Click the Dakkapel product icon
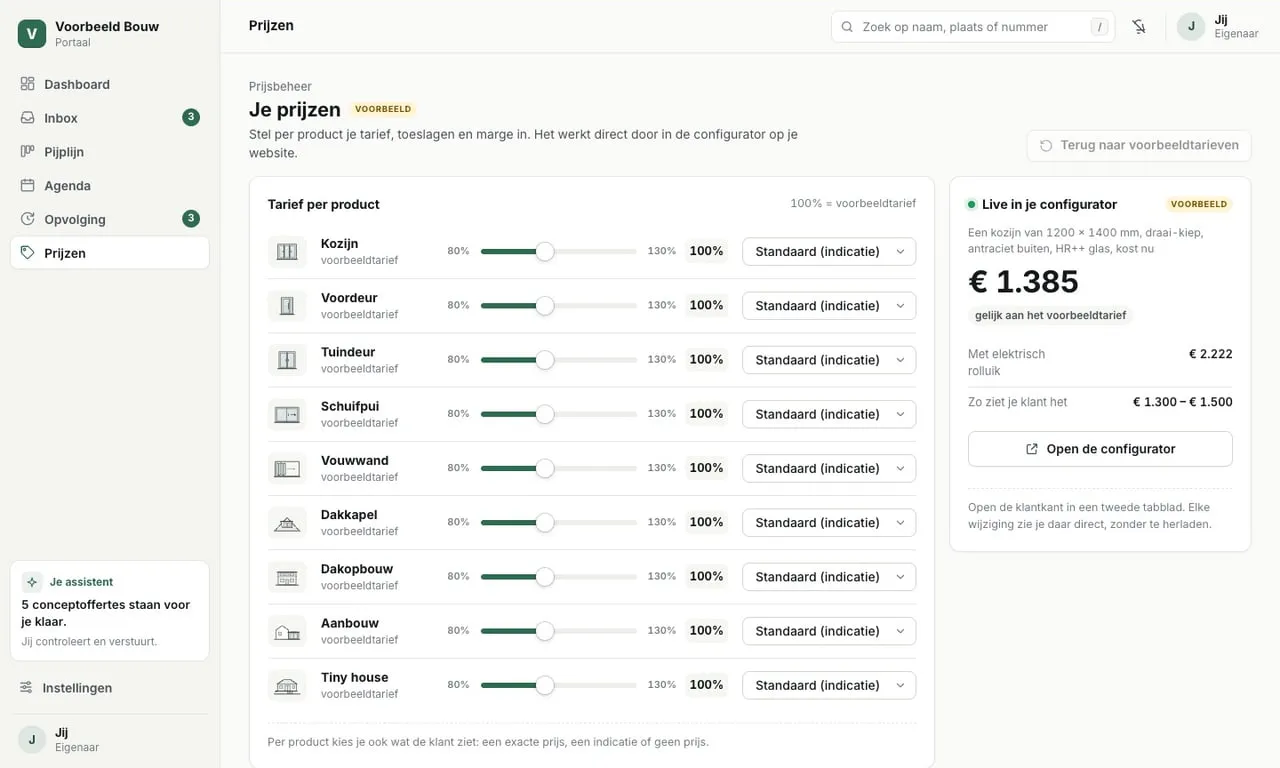This screenshot has height=768, width=1280. [287, 522]
